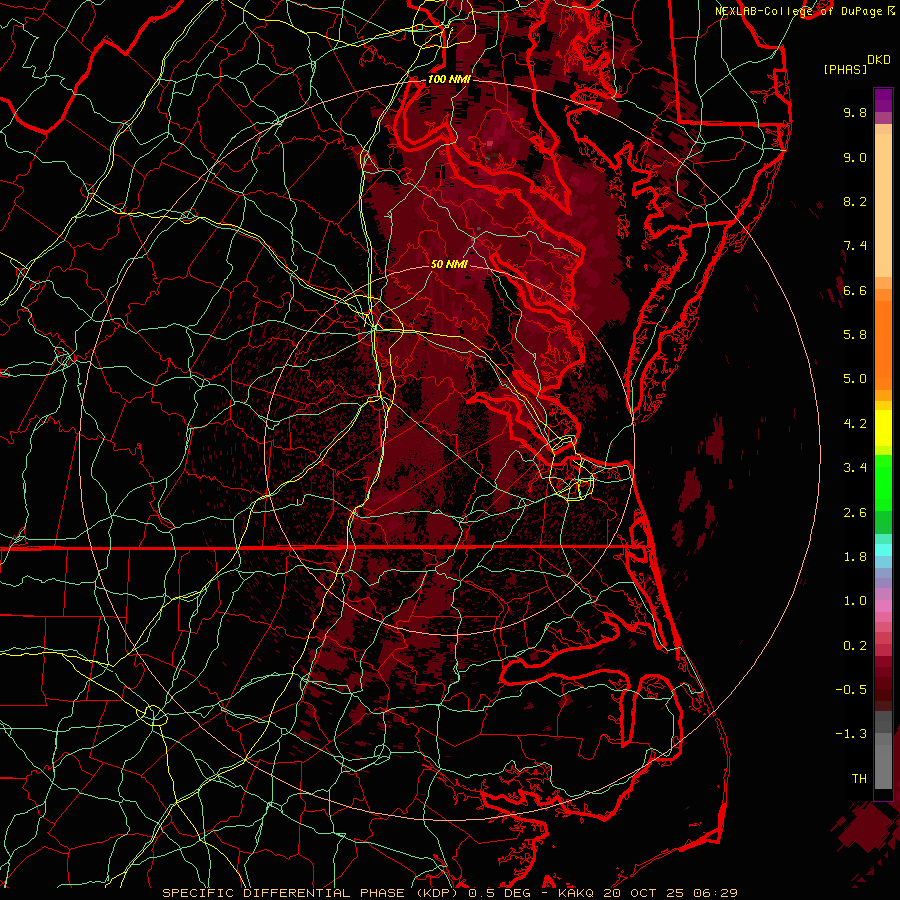Image resolution: width=900 pixels, height=900 pixels.
Task: Click the -1.3 scale value
Action: coord(851,734)
